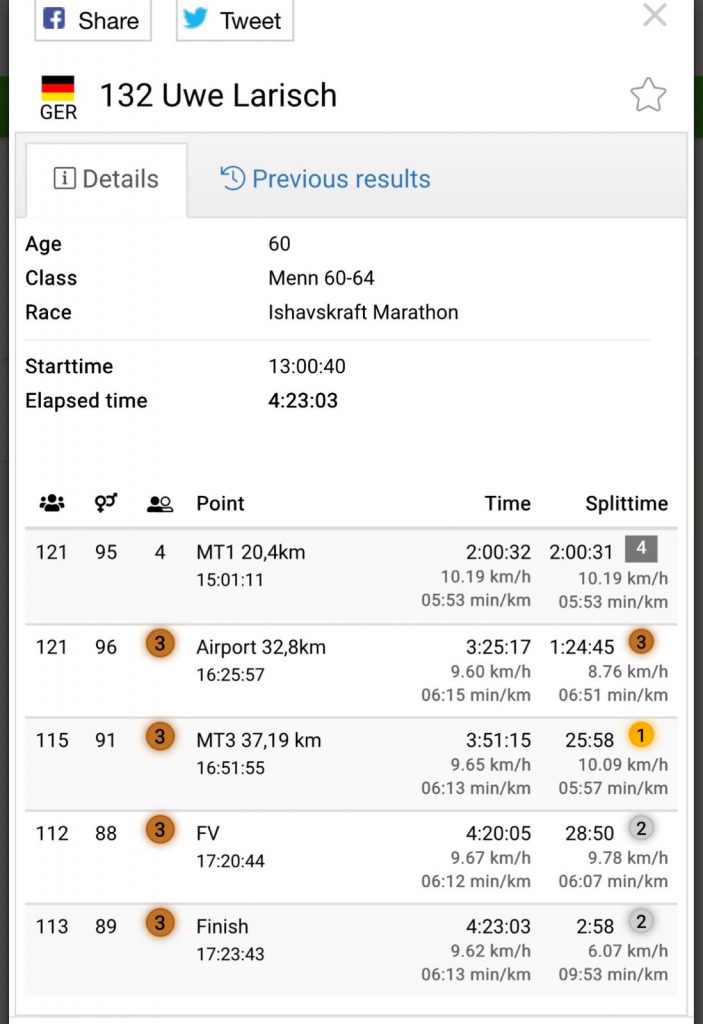The image size is (703, 1024).
Task: Open the Previous results tab
Action: 326,179
